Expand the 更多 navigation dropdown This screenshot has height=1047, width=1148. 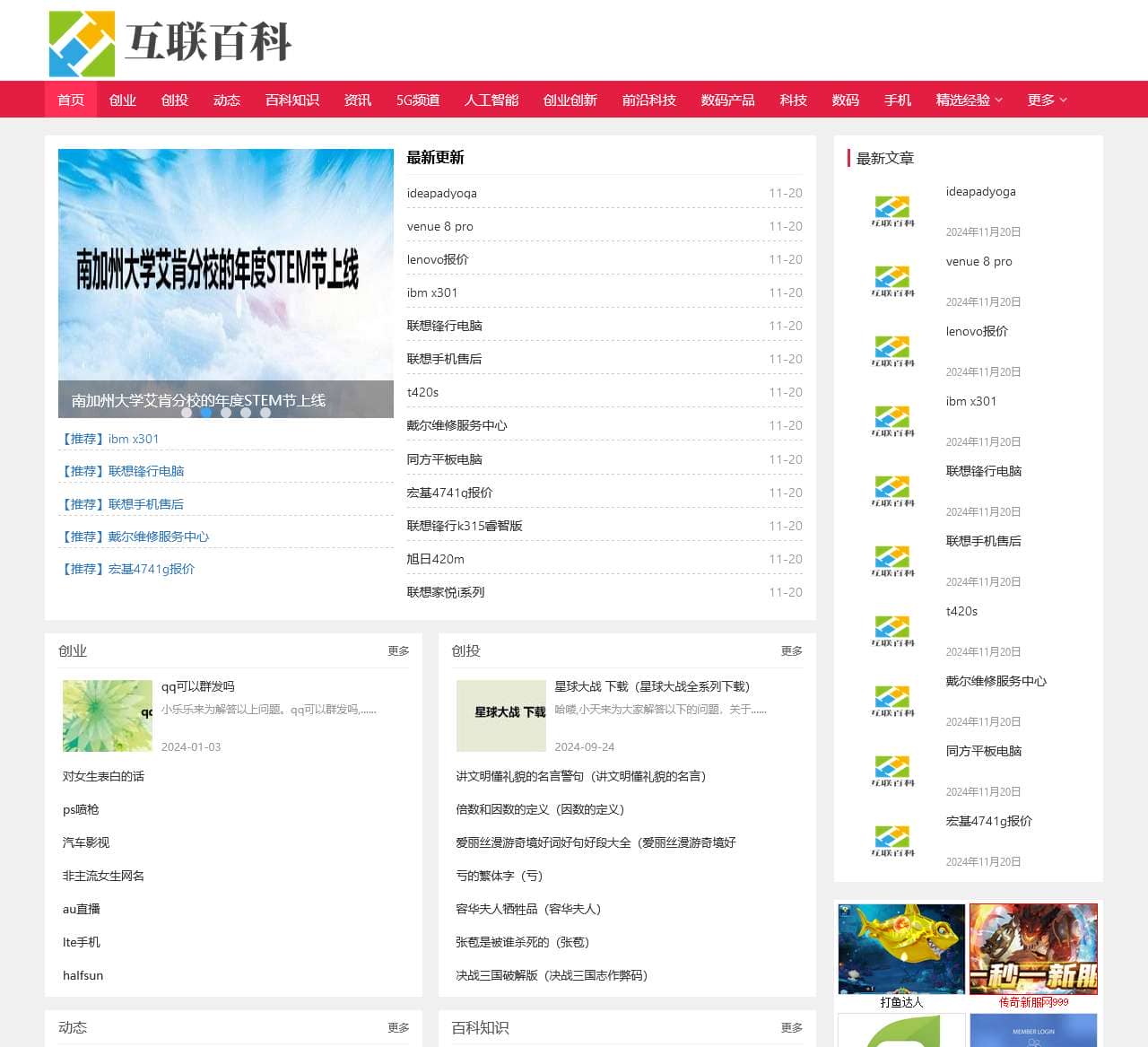1048,100
